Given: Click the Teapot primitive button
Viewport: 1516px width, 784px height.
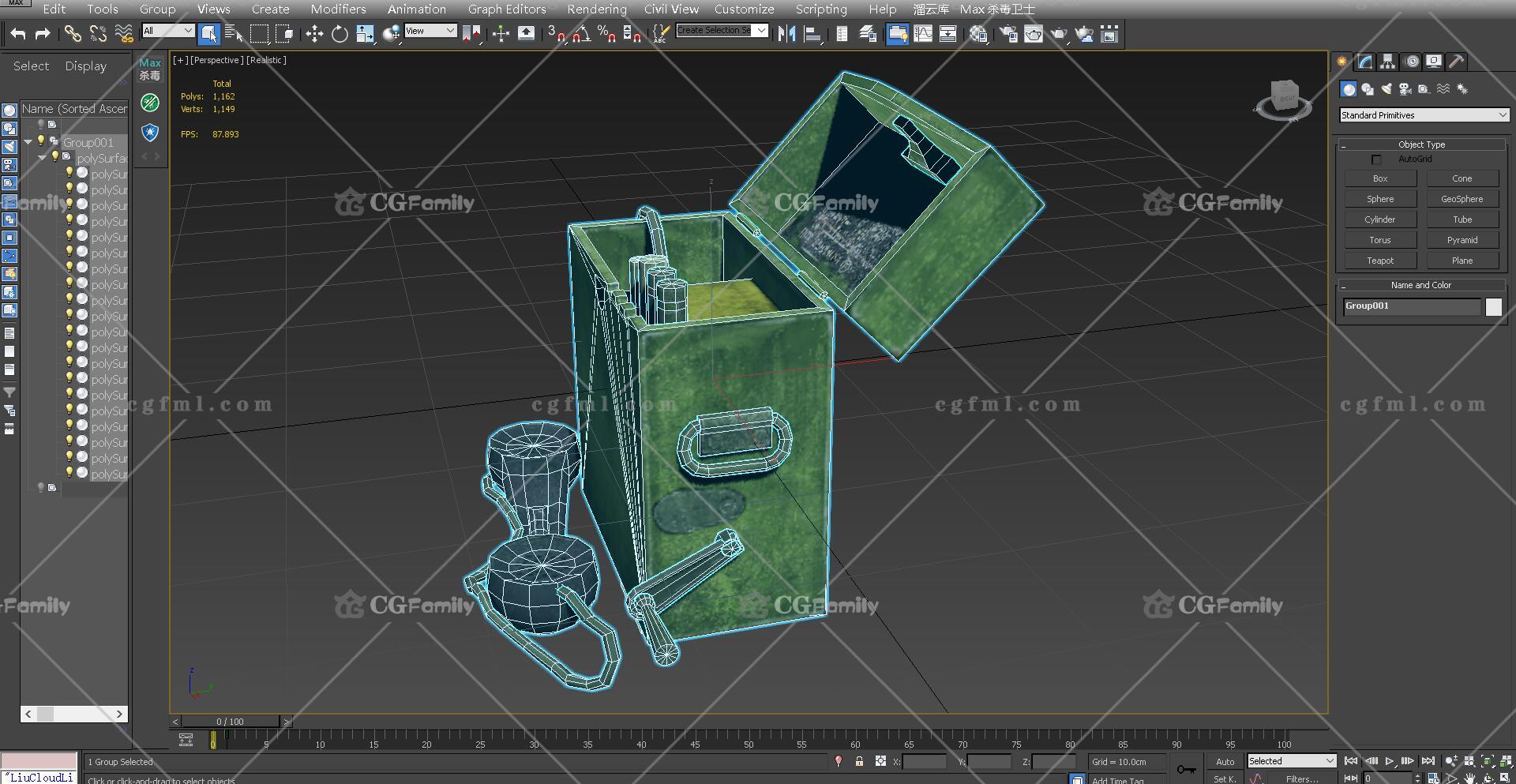Looking at the screenshot, I should pos(1380,261).
